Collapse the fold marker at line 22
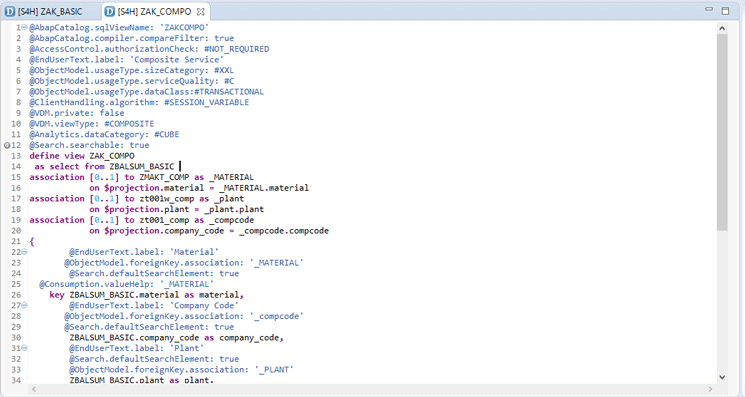745x397 pixels. (x=24, y=252)
